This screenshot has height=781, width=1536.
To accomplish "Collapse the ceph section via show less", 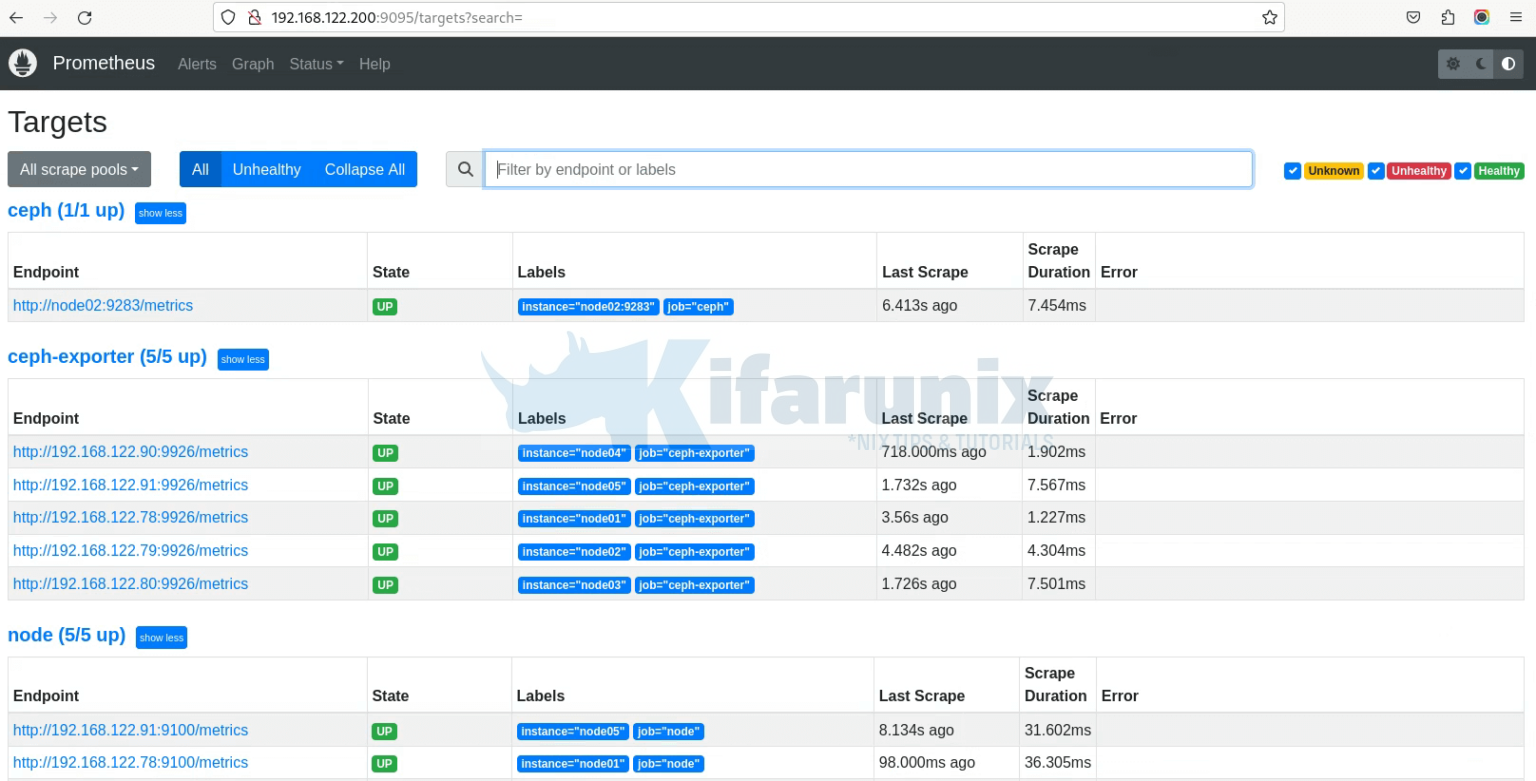I will pos(160,213).
